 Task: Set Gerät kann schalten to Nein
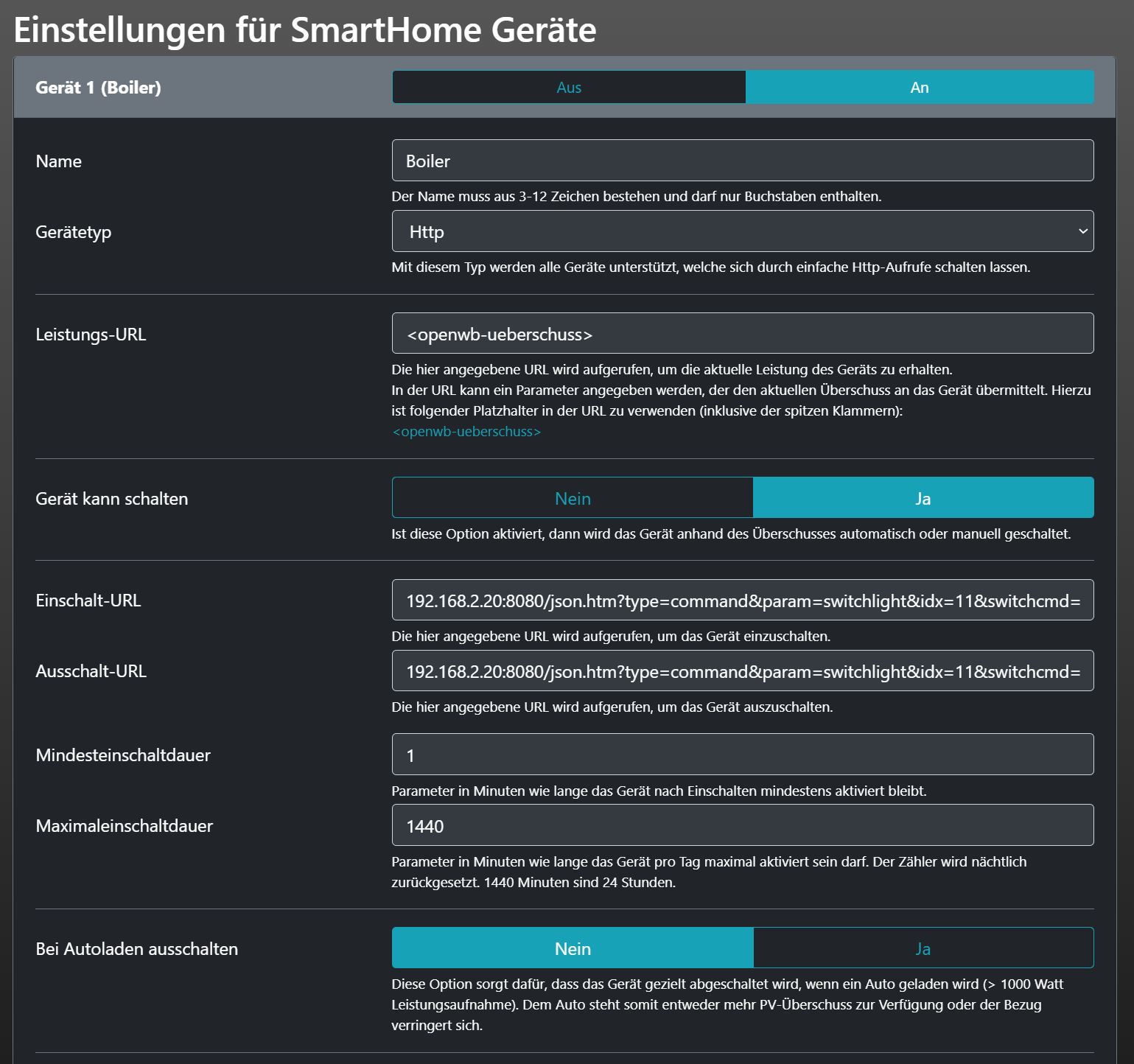573,498
